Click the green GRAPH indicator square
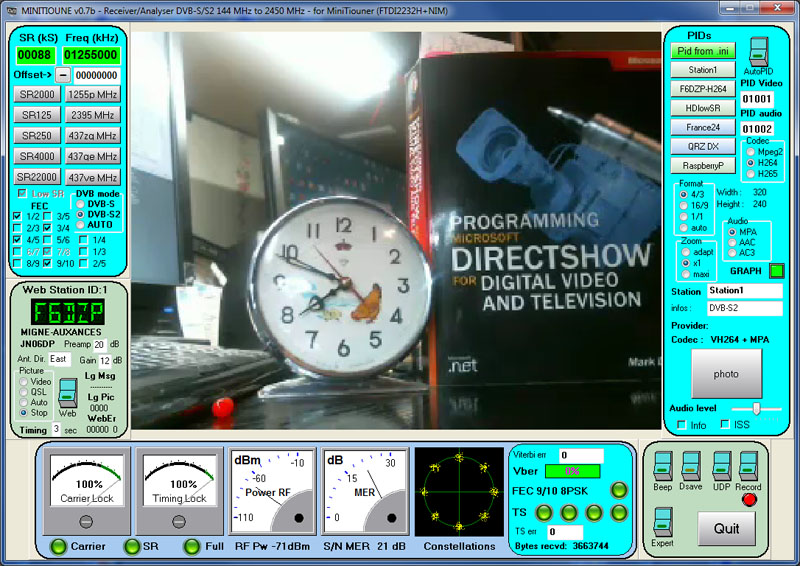The height and width of the screenshot is (566, 800). point(777,270)
